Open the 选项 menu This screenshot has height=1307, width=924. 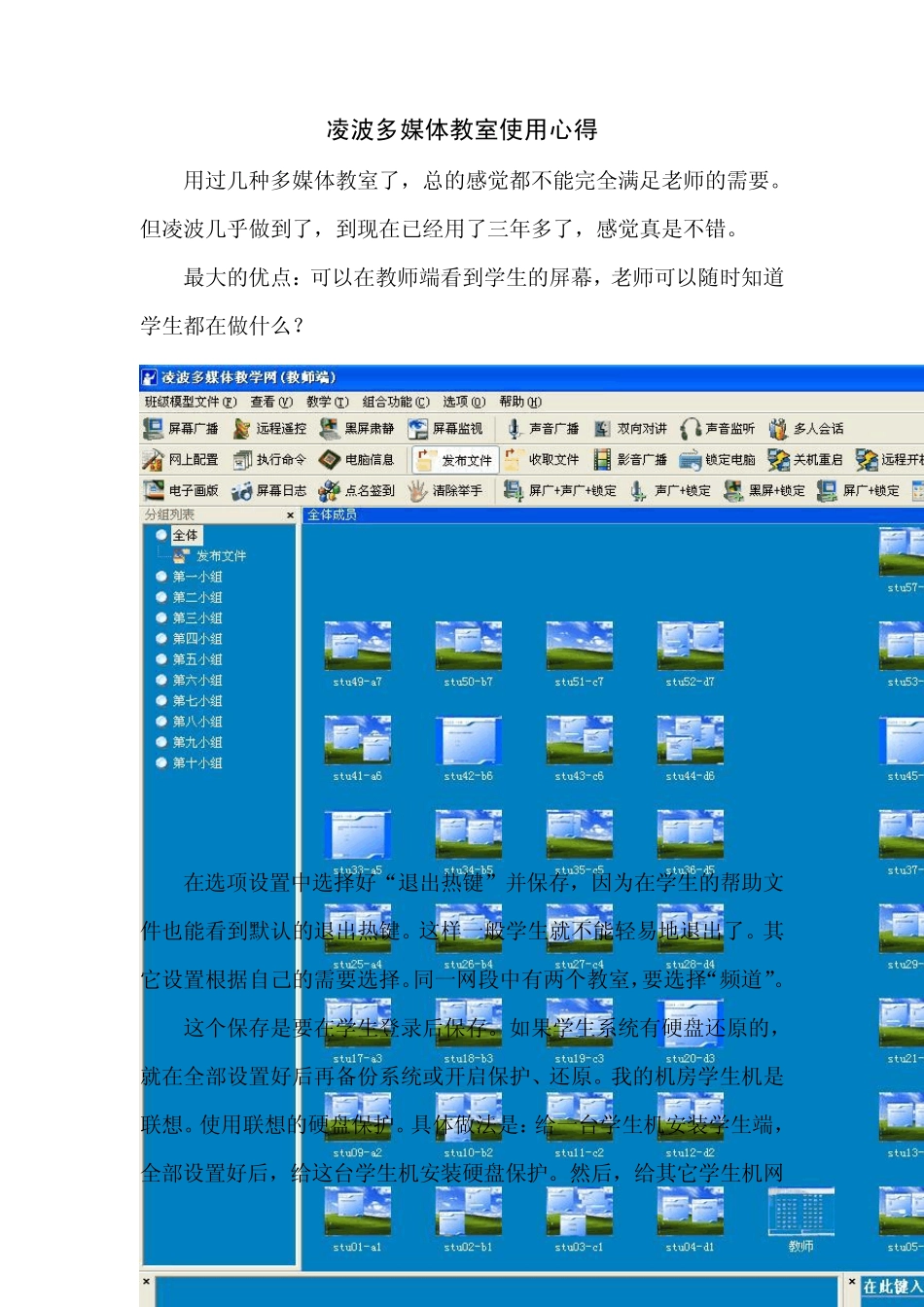click(464, 402)
